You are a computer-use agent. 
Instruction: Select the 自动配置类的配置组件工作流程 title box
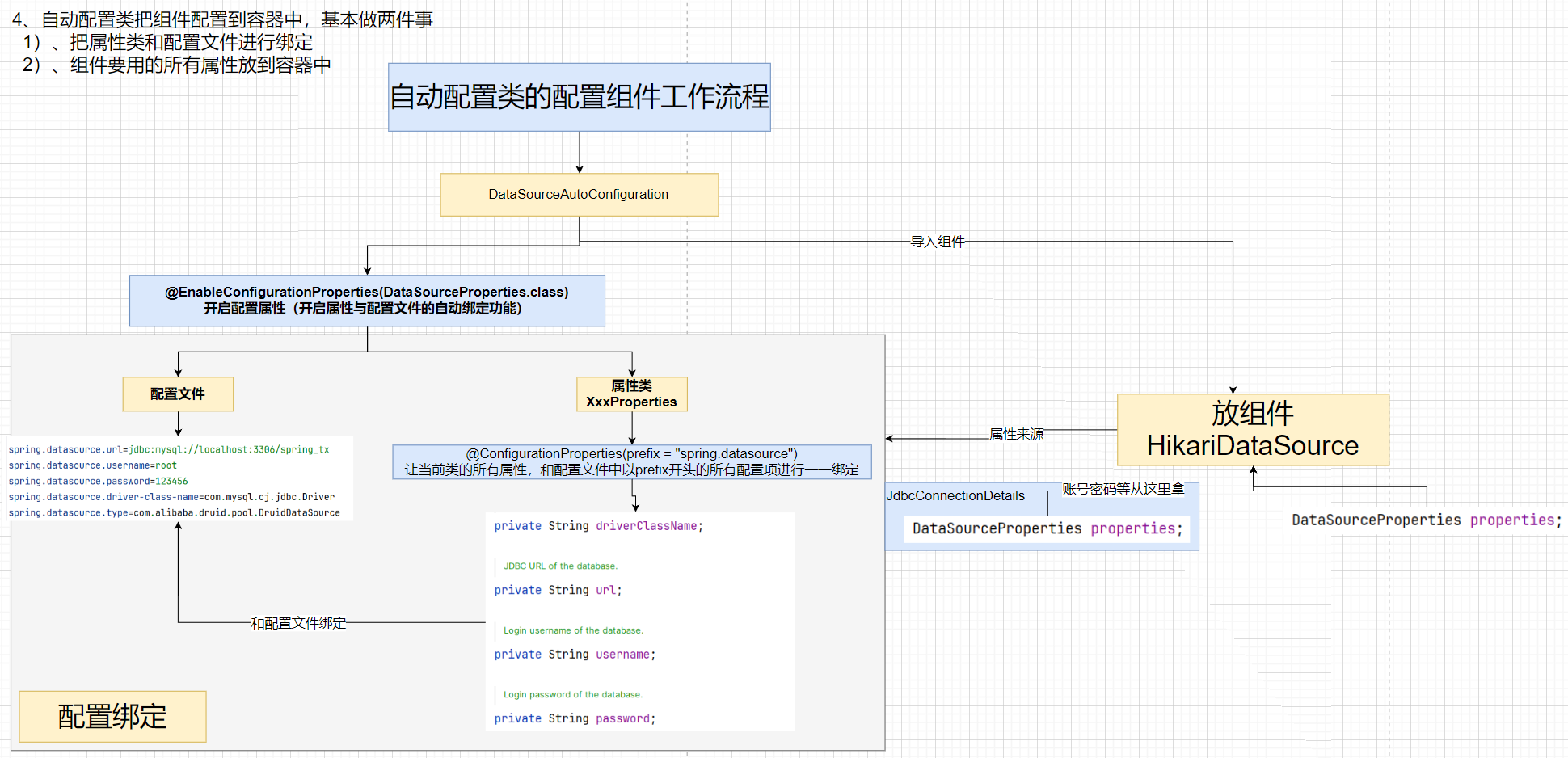[x=579, y=97]
